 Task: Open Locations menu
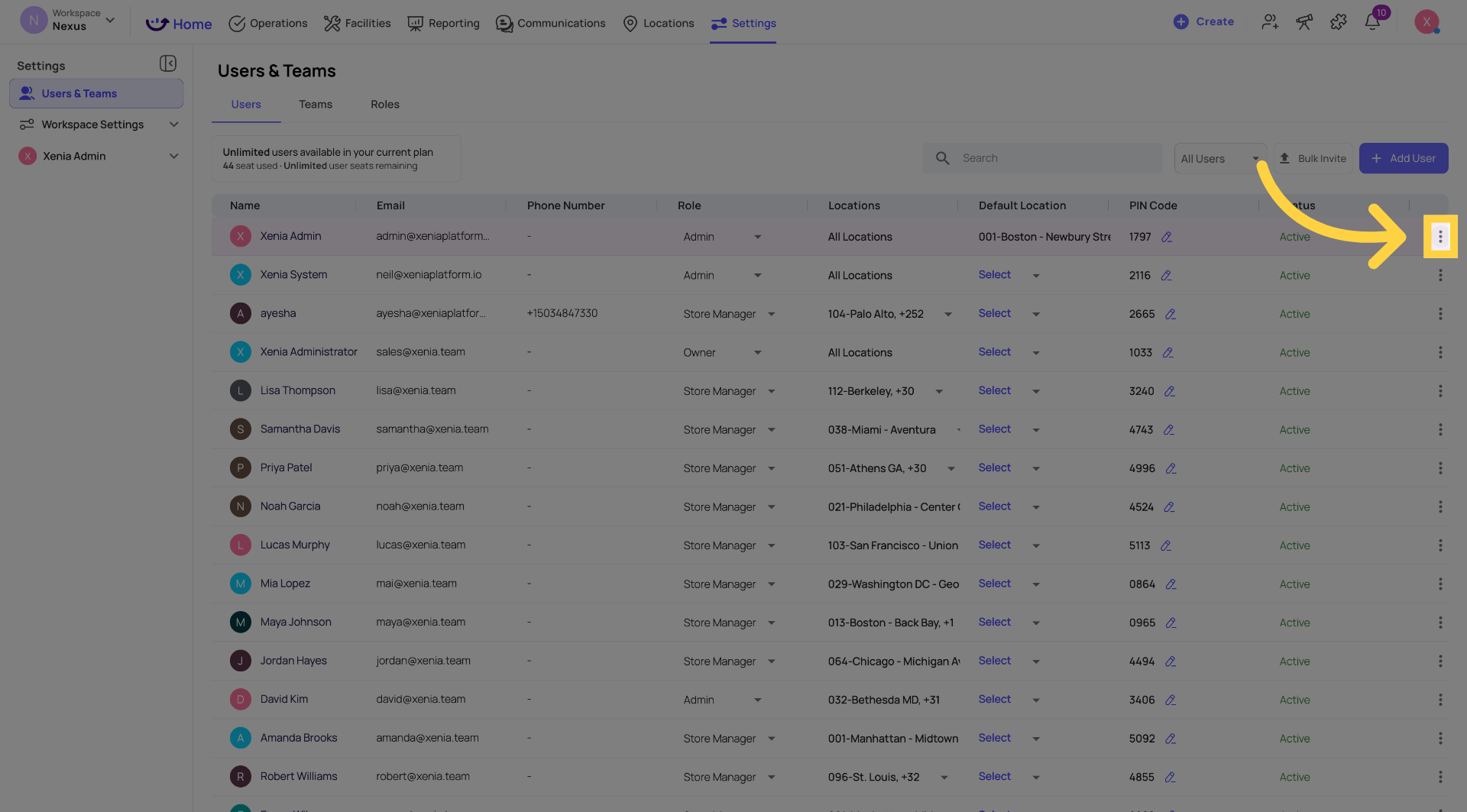[x=658, y=24]
